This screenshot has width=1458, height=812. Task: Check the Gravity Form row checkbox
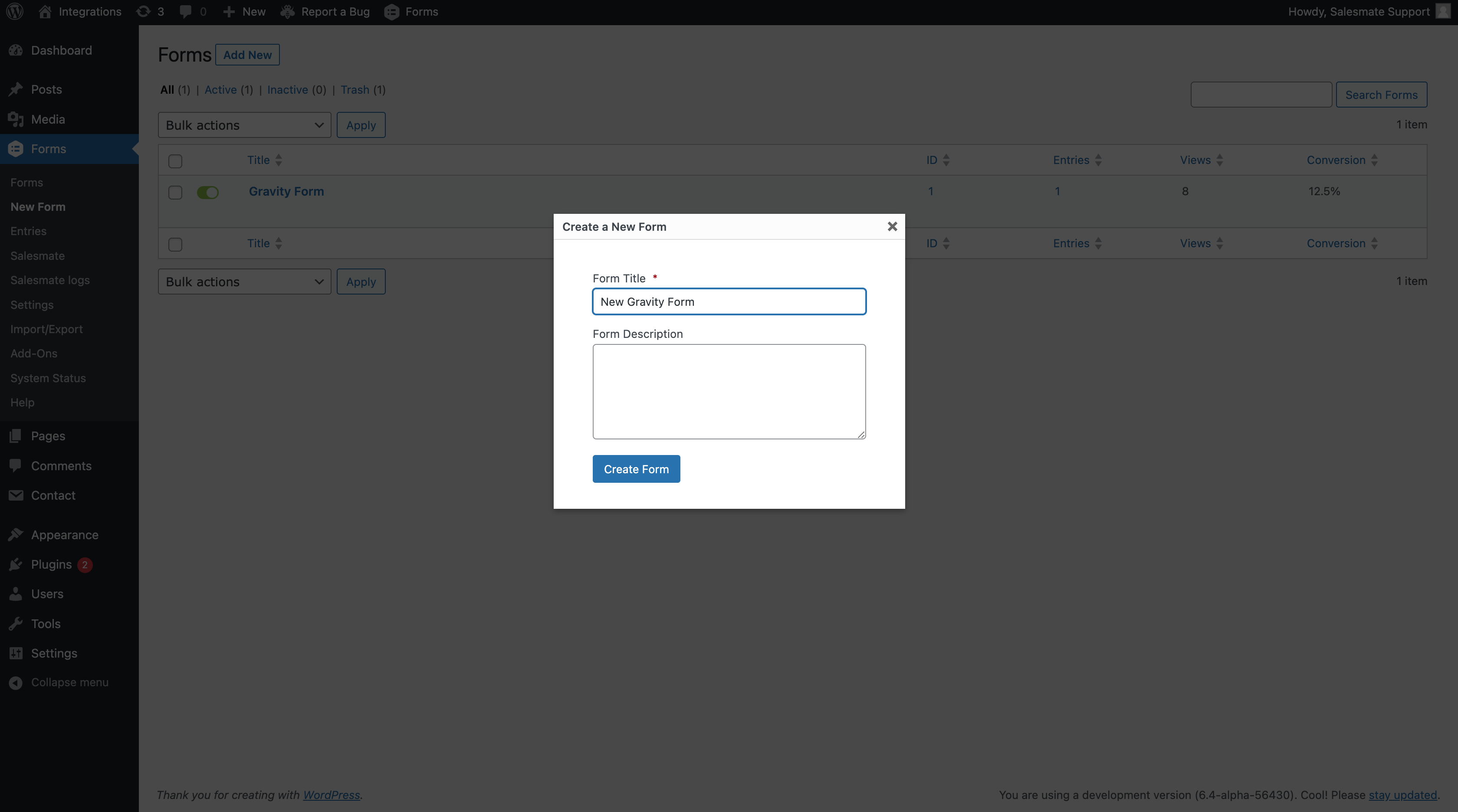coord(175,193)
